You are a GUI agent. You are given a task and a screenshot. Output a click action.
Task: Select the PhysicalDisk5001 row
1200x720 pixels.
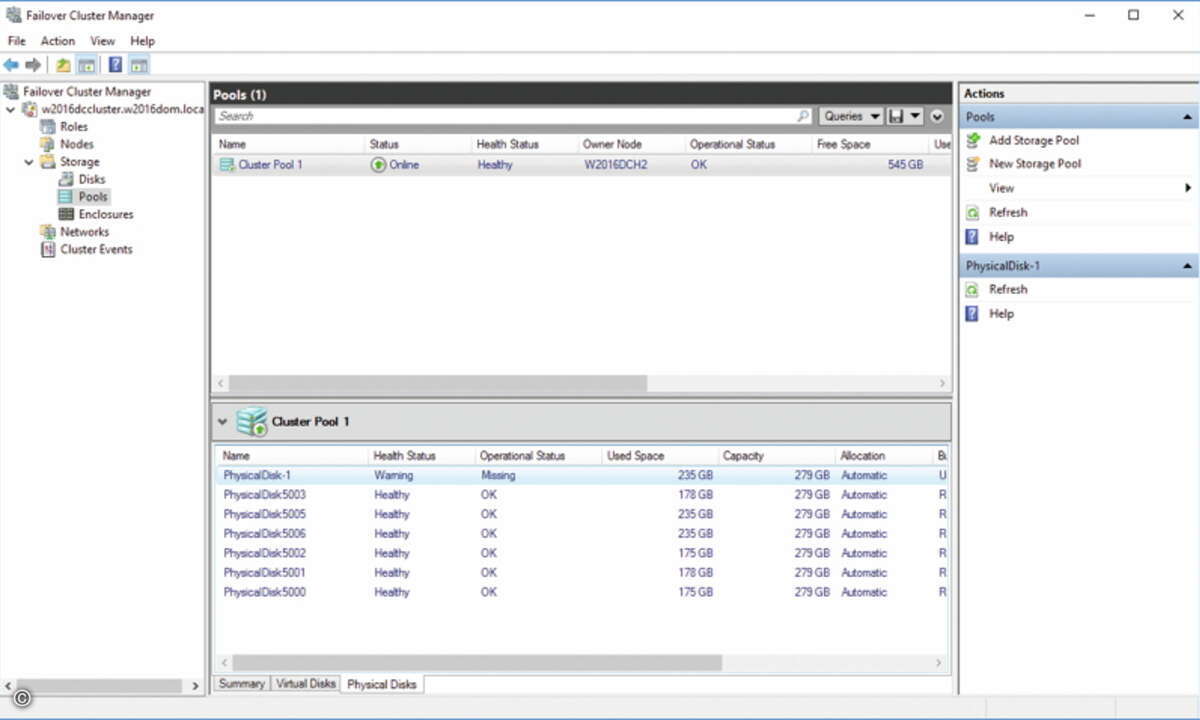pos(581,573)
